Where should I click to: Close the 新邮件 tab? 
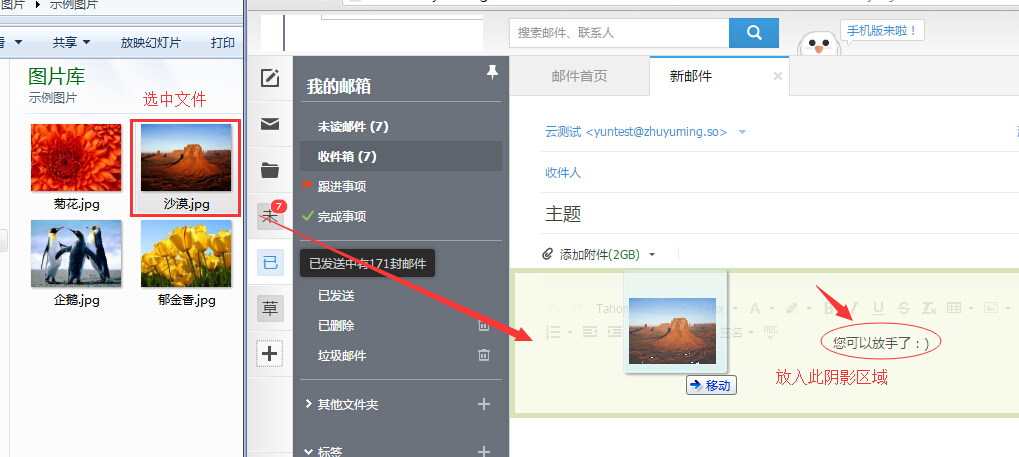click(x=778, y=76)
